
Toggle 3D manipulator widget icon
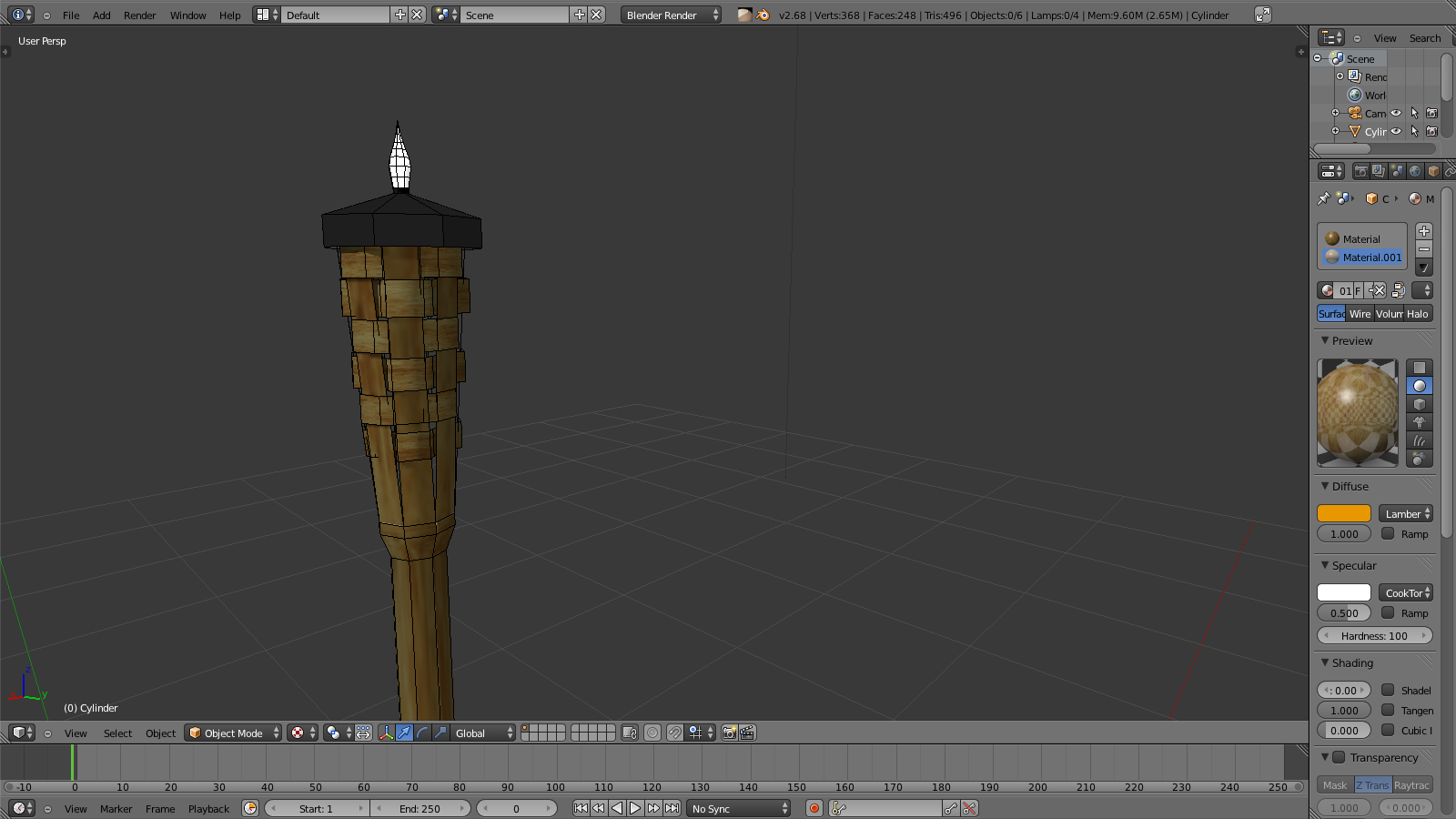click(x=387, y=733)
